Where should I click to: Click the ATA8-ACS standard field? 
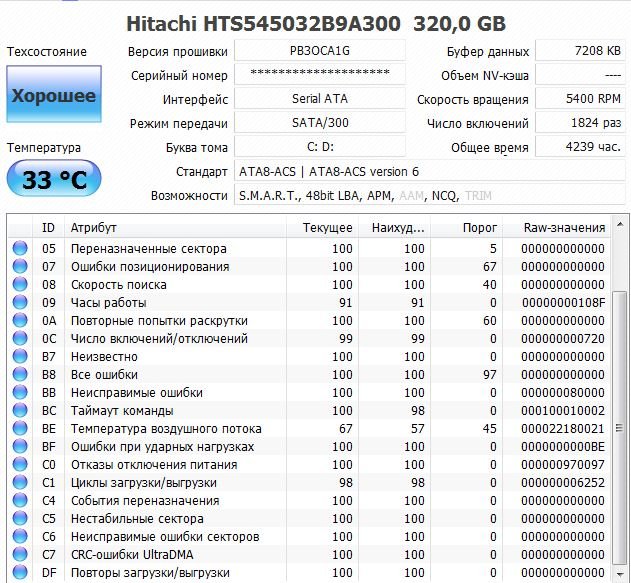[430, 172]
